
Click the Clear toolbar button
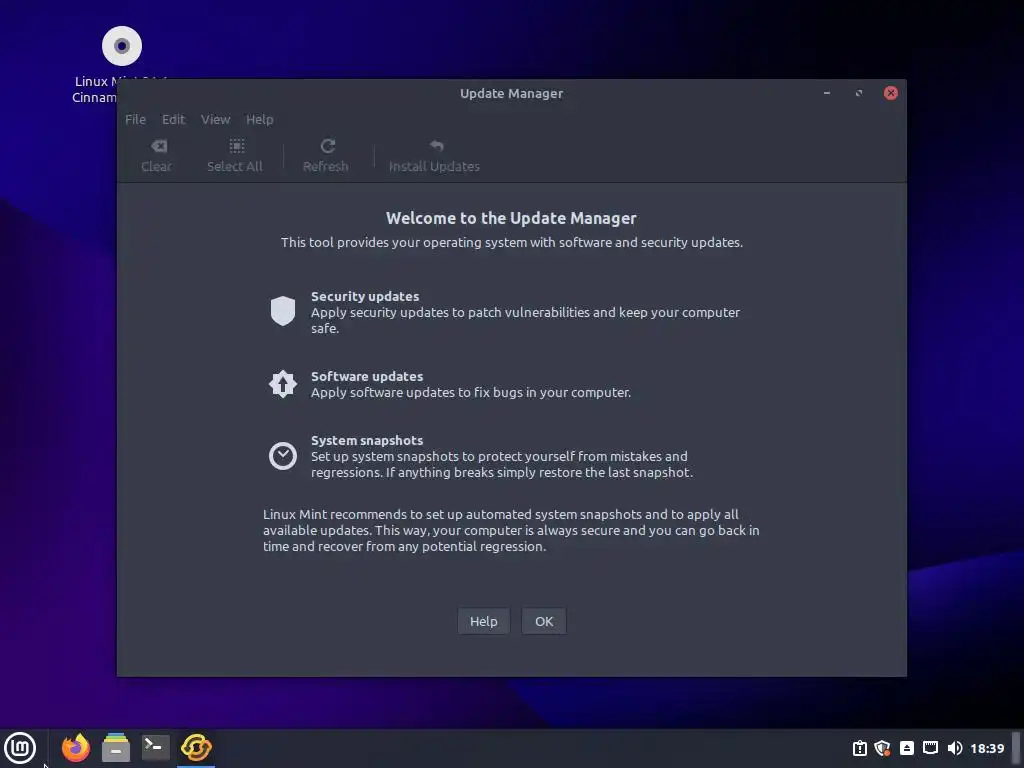(157, 155)
